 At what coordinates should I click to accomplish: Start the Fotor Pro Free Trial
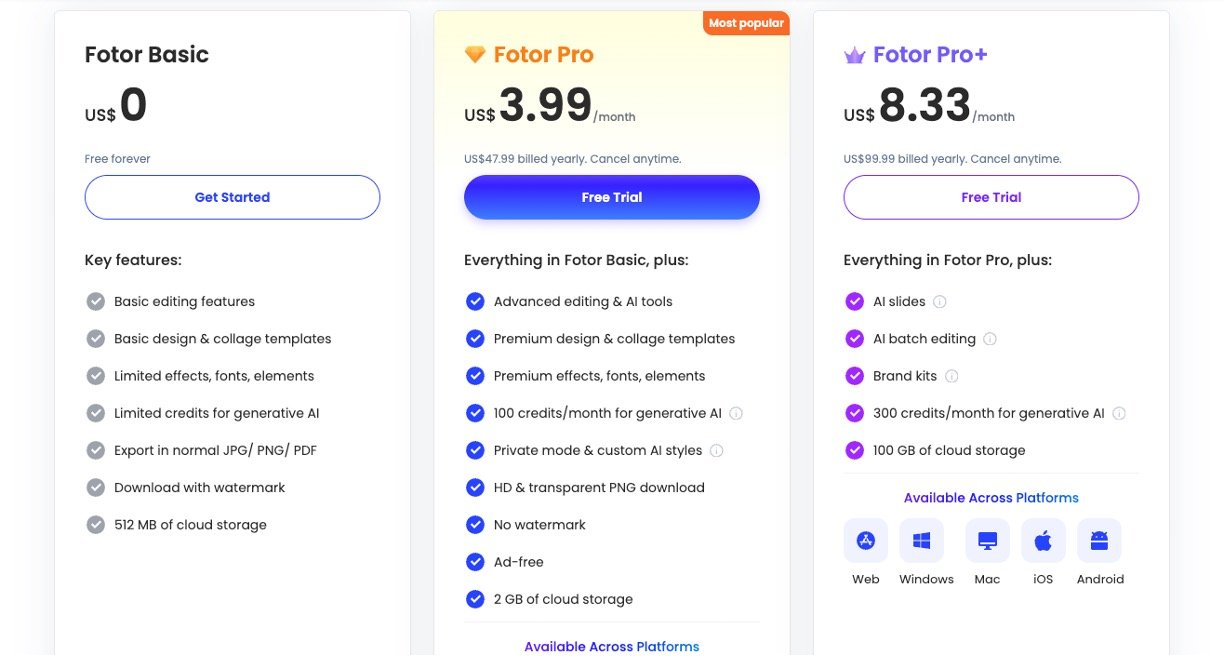click(612, 197)
